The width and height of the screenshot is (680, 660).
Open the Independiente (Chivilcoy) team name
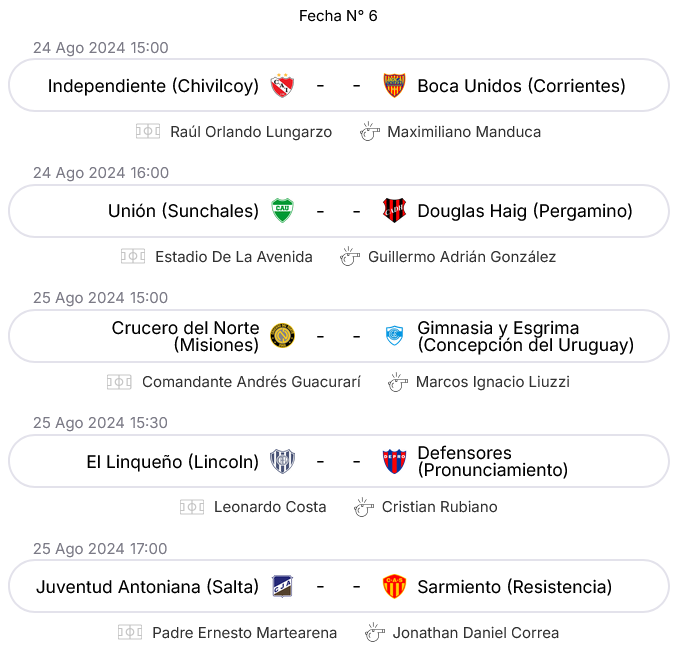(x=153, y=86)
